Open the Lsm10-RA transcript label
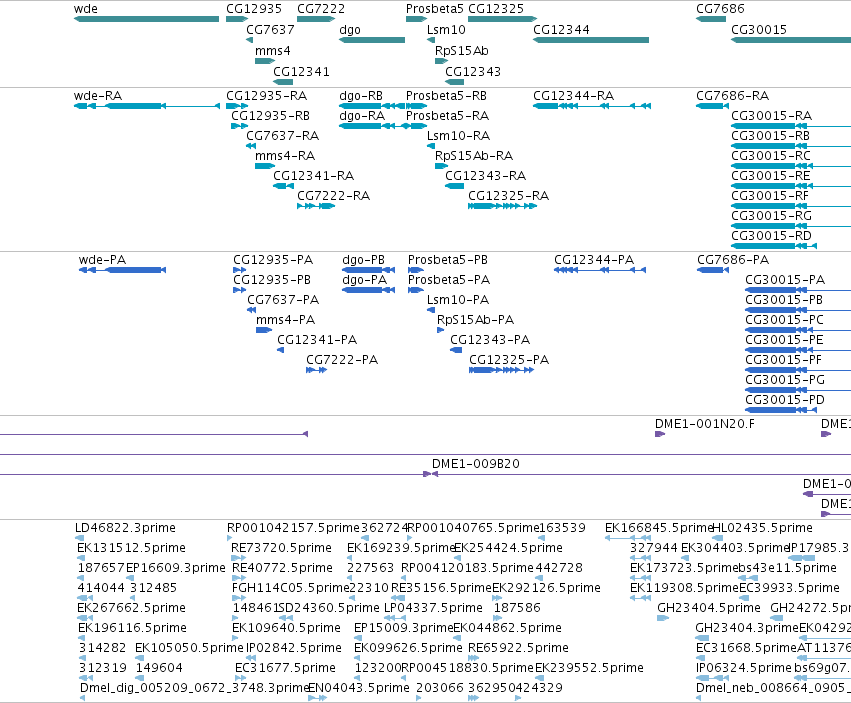 [x=459, y=136]
